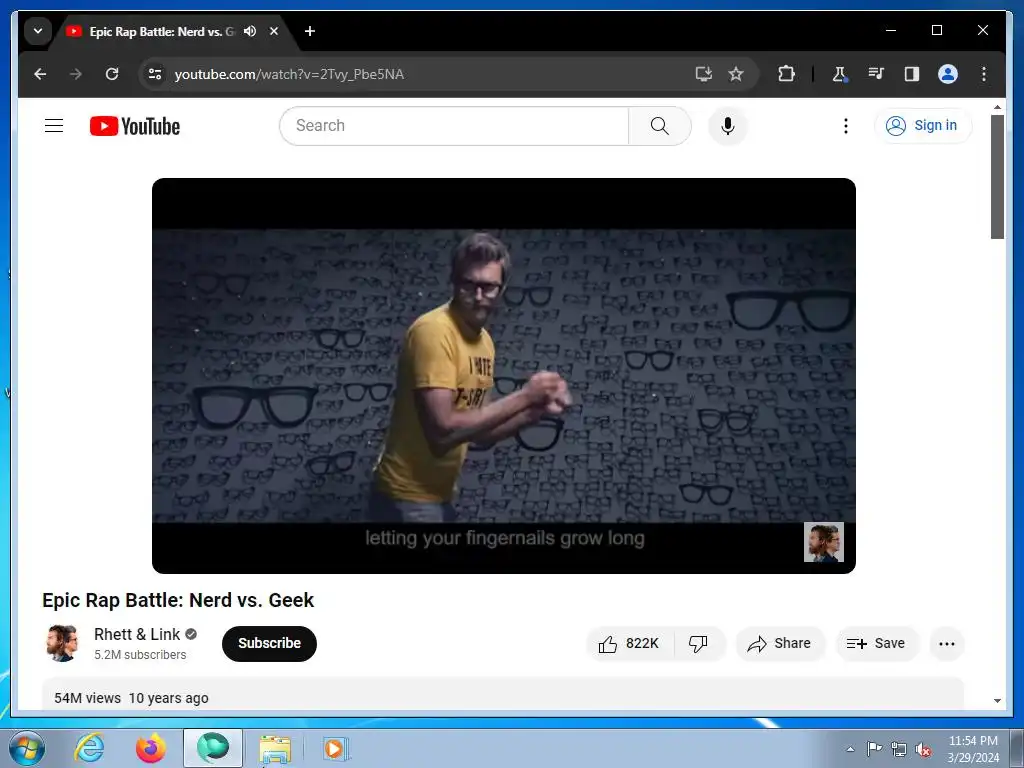The image size is (1024, 768).
Task: Open Rhett & Link channel name link
Action: click(136, 634)
